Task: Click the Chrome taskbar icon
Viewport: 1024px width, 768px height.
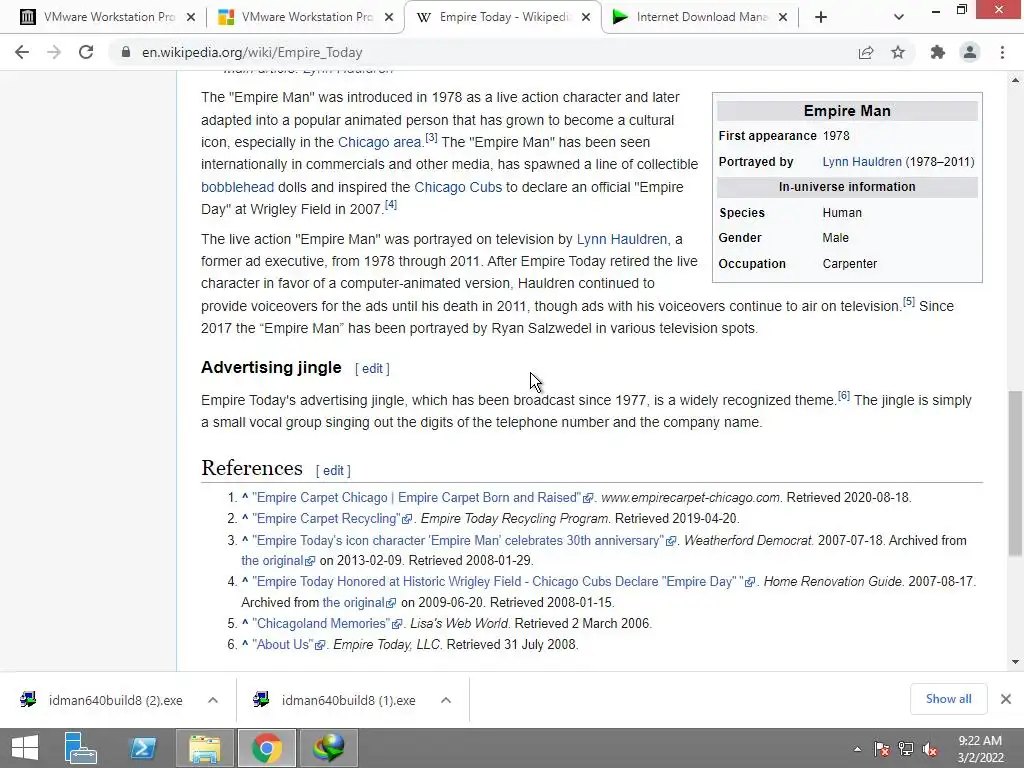Action: coord(267,748)
